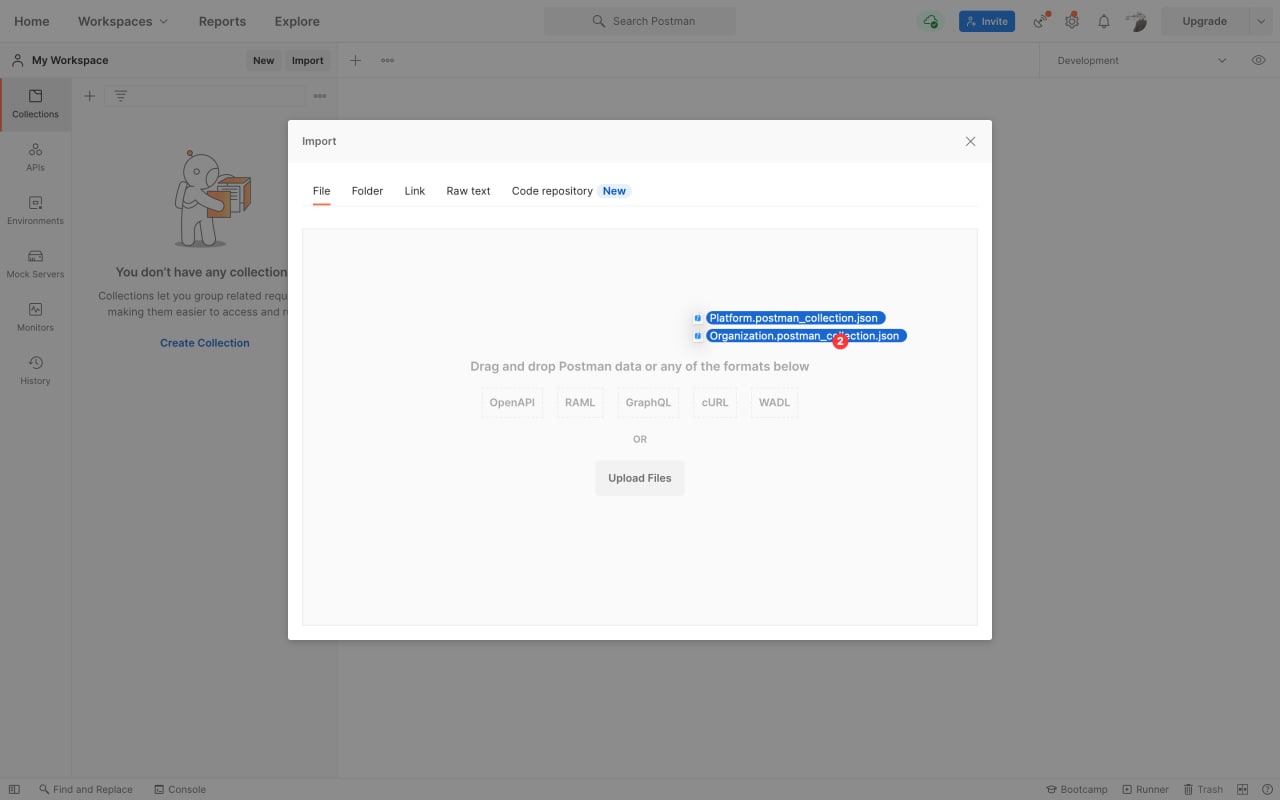Image resolution: width=1280 pixels, height=800 pixels.
Task: Click the cloud sync status icon
Action: tap(931, 21)
